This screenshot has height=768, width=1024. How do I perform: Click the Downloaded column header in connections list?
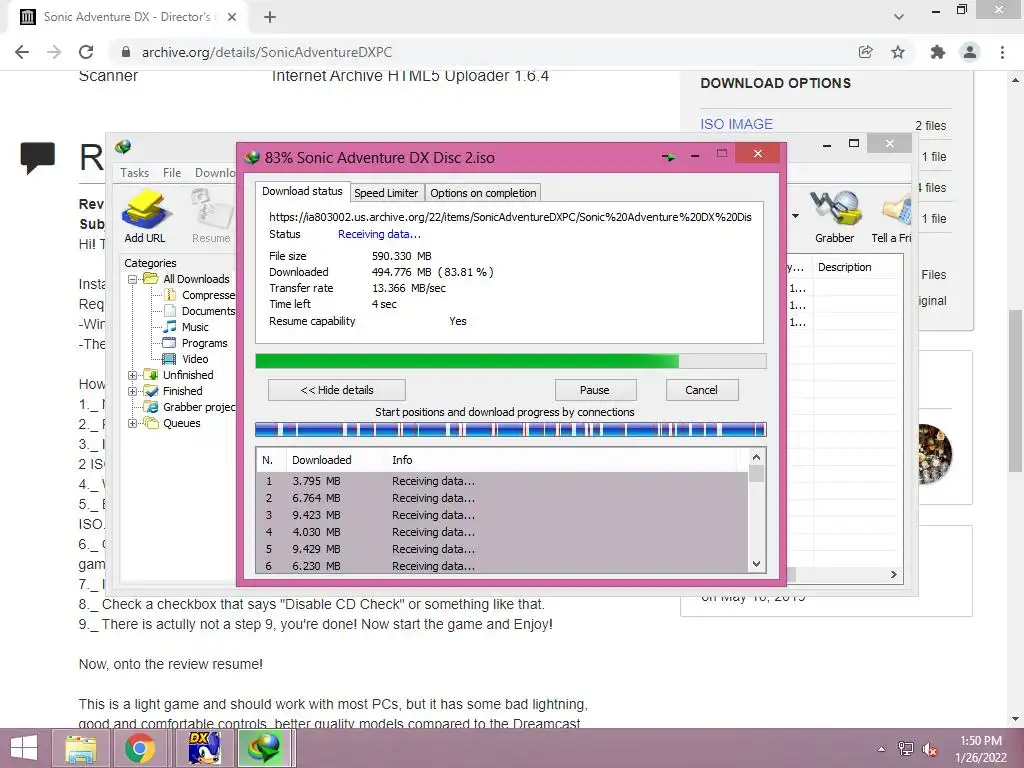[321, 460]
